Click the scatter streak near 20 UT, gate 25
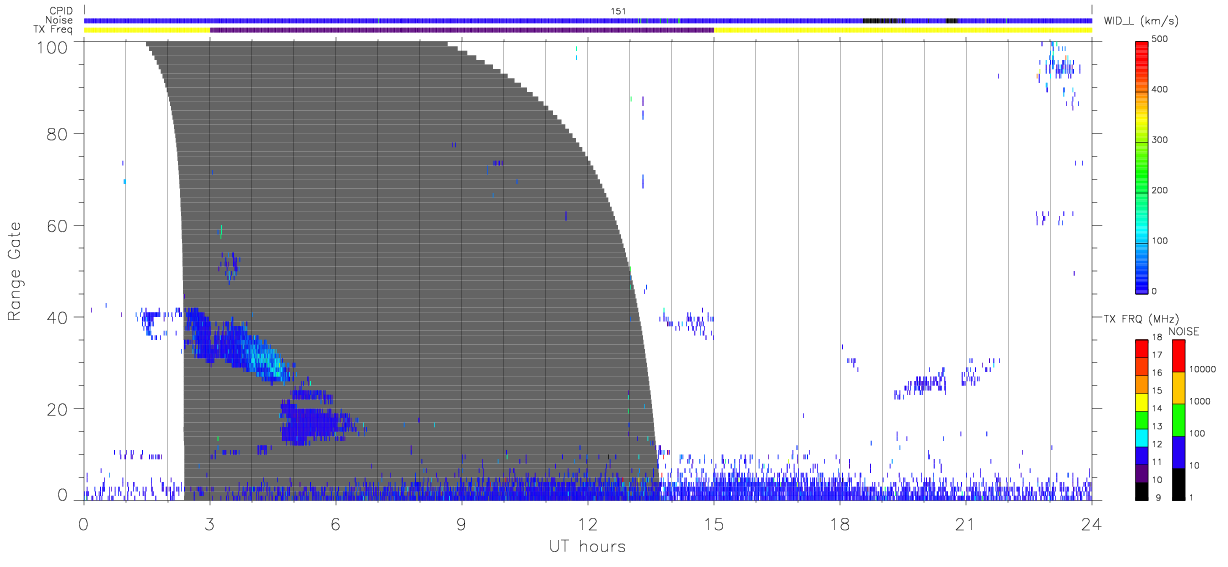Image resolution: width=1228 pixels, height=567 pixels. [922, 384]
